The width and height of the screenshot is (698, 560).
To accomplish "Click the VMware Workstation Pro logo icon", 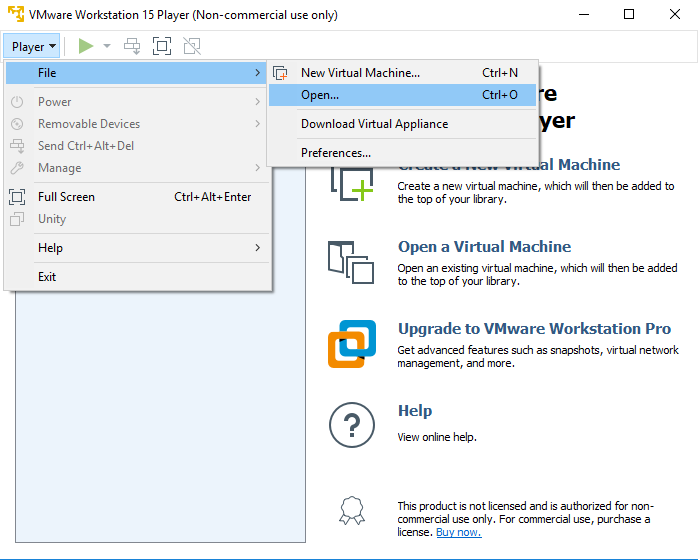I will [x=352, y=344].
